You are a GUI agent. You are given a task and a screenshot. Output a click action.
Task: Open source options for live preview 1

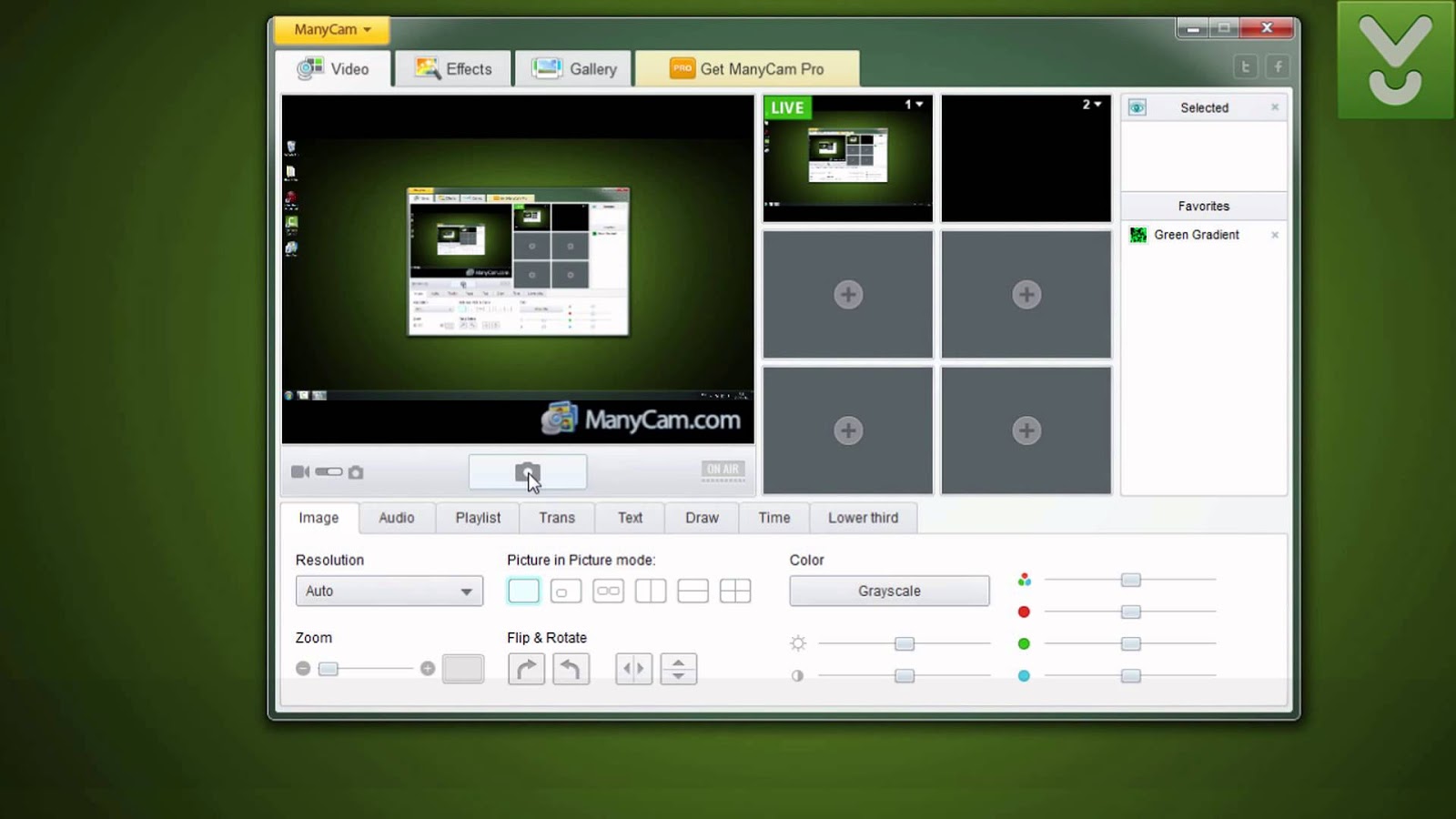[x=914, y=104]
